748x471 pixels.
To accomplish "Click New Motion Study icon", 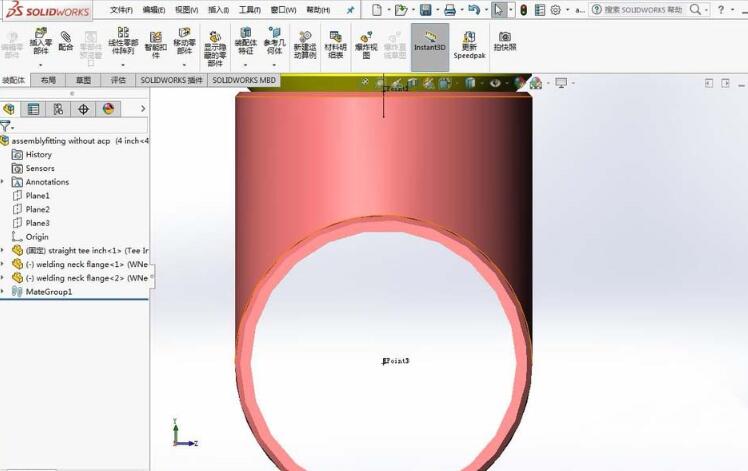I will (x=305, y=36).
